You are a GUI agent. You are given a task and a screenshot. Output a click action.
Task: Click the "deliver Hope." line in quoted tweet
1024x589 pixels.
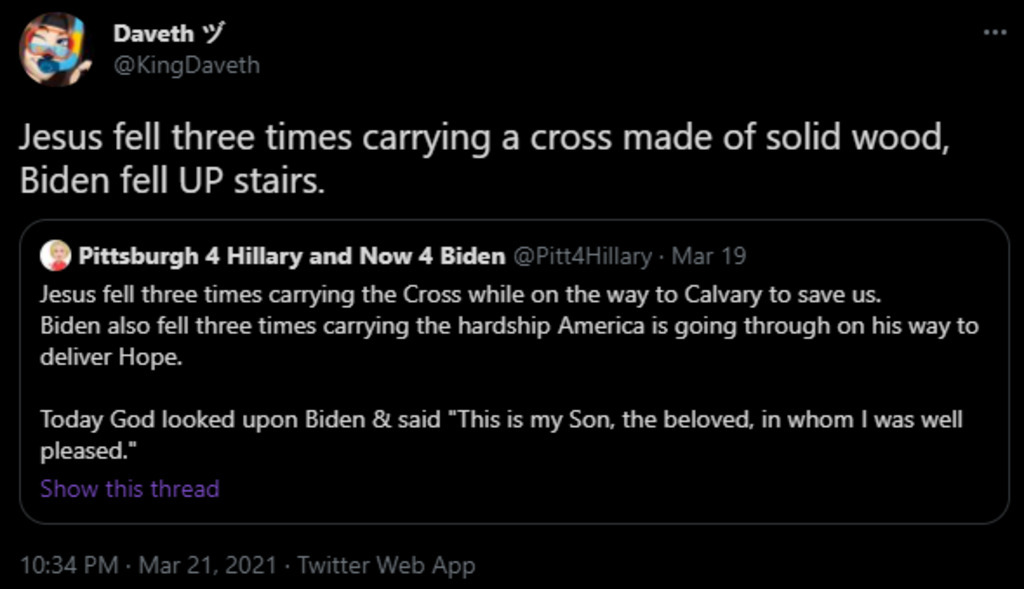[x=111, y=357]
